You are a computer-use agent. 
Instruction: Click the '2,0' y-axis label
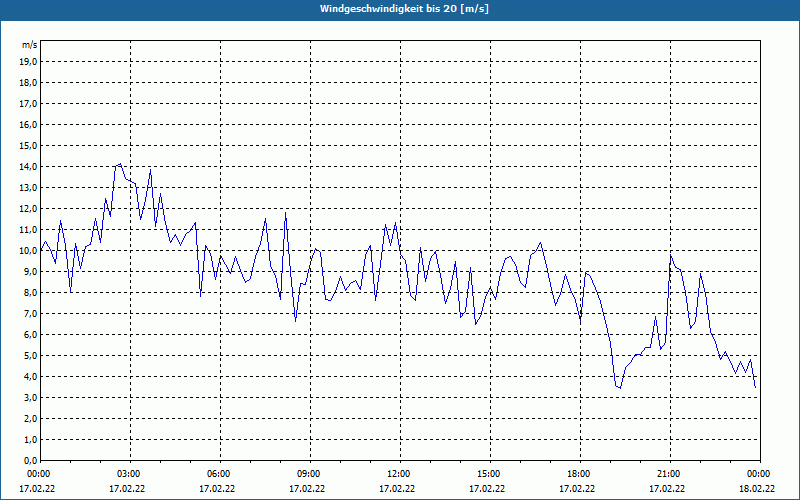click(x=31, y=419)
